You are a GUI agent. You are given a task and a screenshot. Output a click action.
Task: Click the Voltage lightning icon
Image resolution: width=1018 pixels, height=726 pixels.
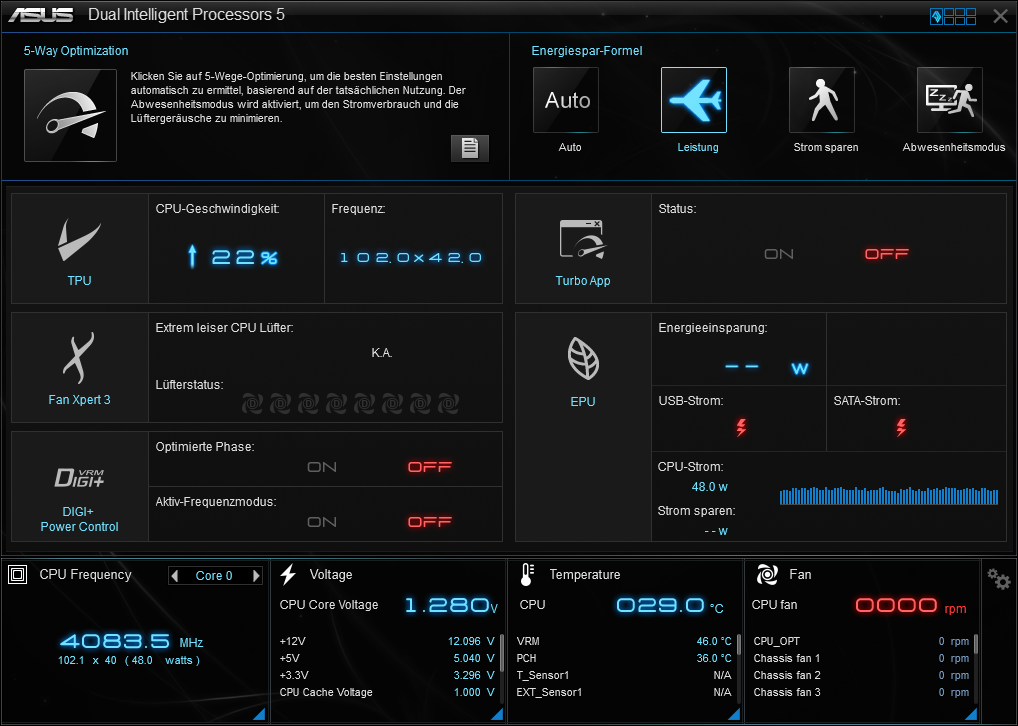[288, 574]
